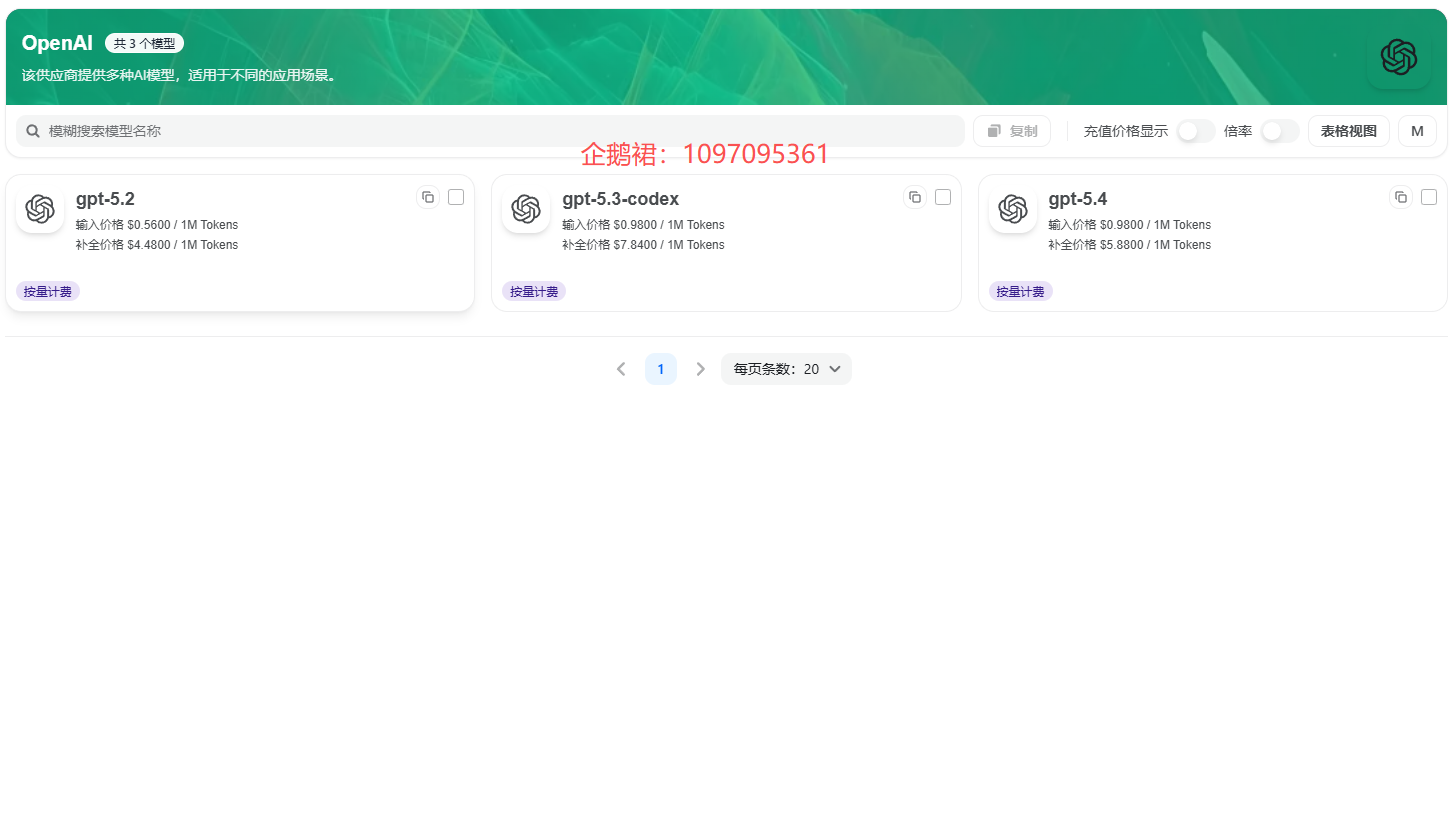Click gpt-5.4 补全价格 $5.8800 text
Image resolution: width=1452 pixels, height=817 pixels.
pos(1130,245)
